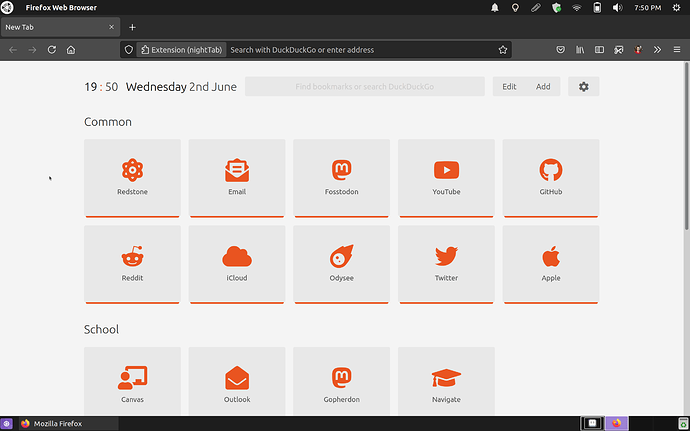Open the system settings gear in top bar
The width and height of the screenshot is (690, 431).
point(676,7)
